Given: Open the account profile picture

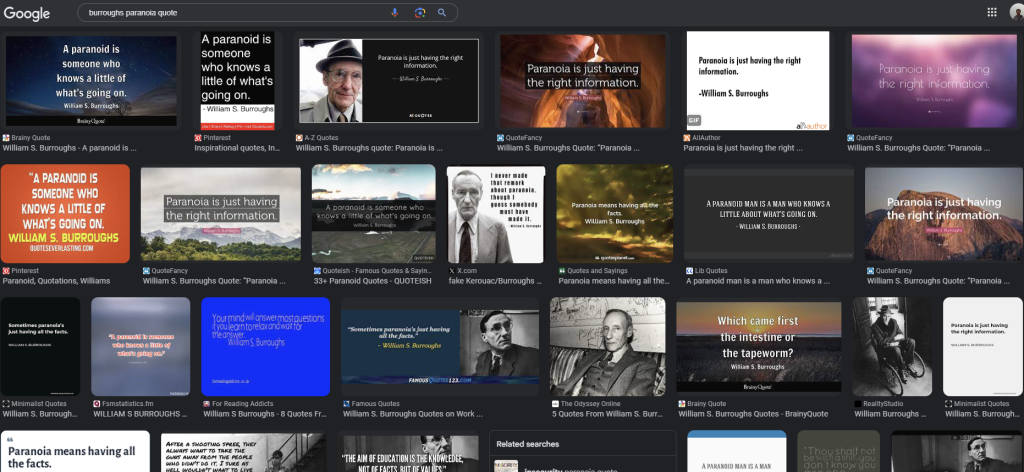Looking at the screenshot, I should pos(1016,13).
